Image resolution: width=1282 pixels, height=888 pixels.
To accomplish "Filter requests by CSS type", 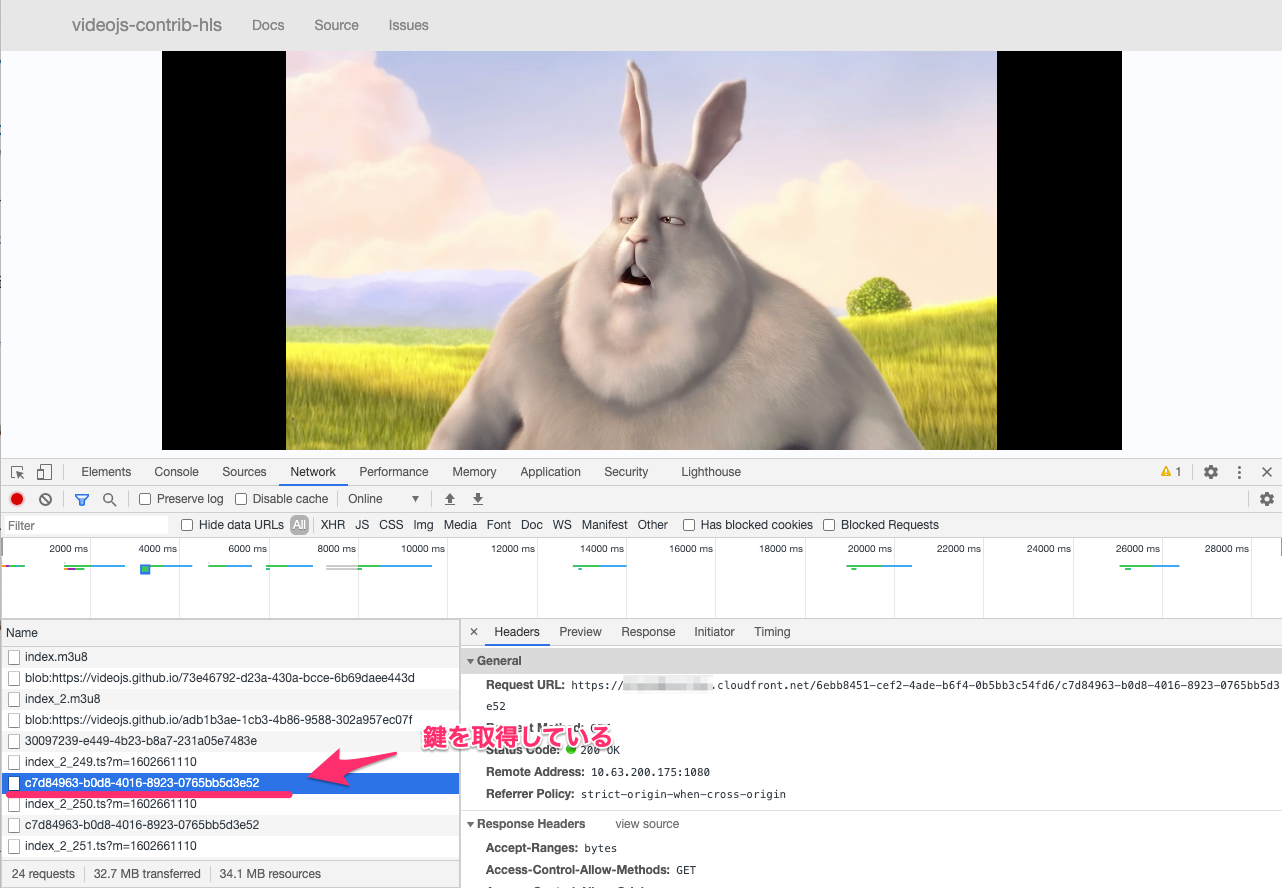I will point(391,525).
